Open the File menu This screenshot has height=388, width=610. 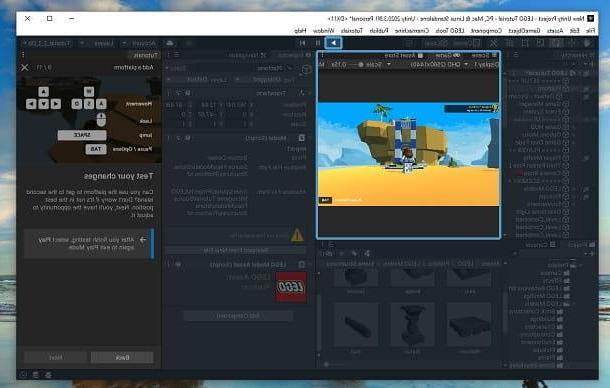(x=590, y=30)
